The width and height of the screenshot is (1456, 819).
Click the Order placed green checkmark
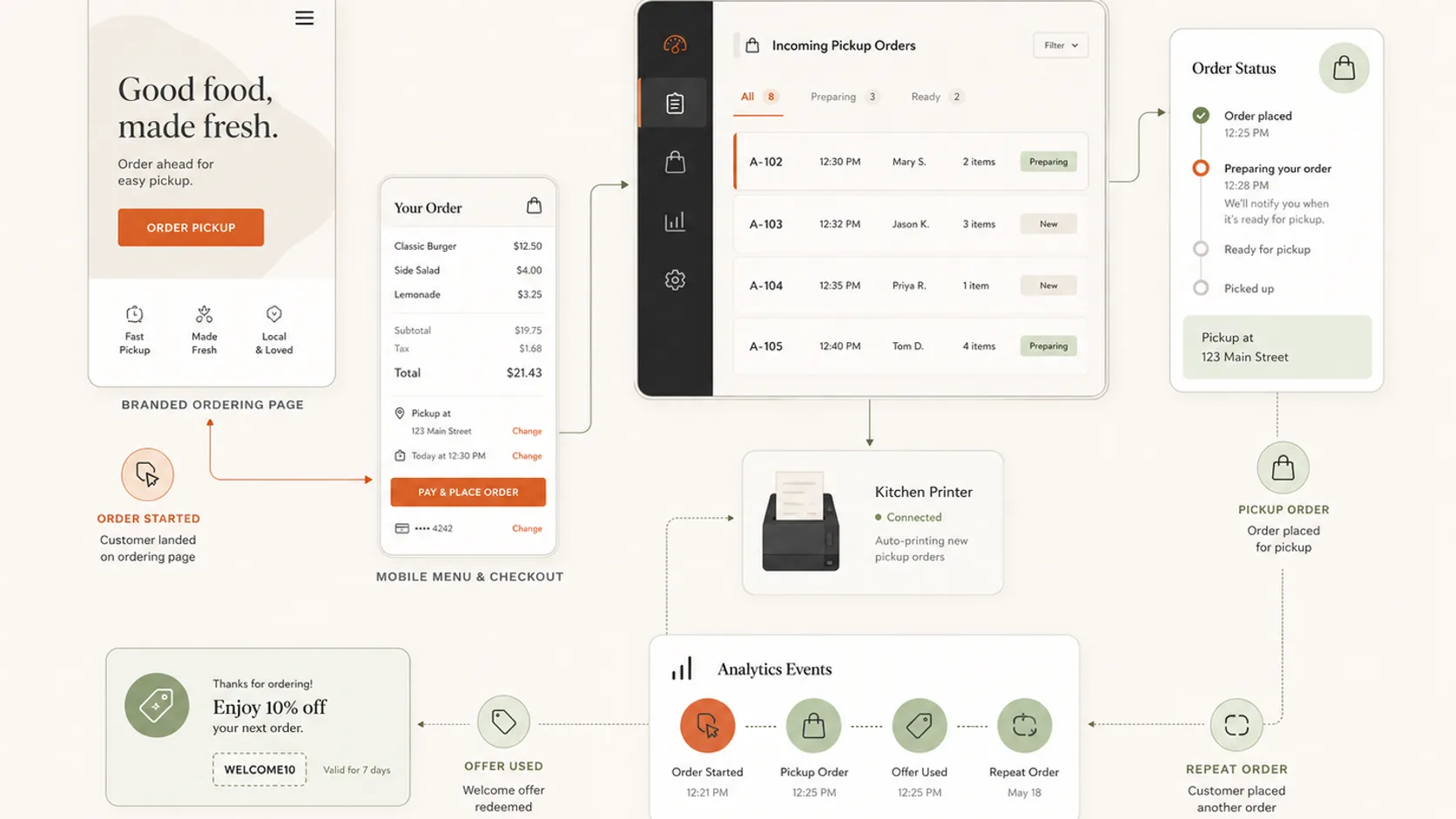1201,115
